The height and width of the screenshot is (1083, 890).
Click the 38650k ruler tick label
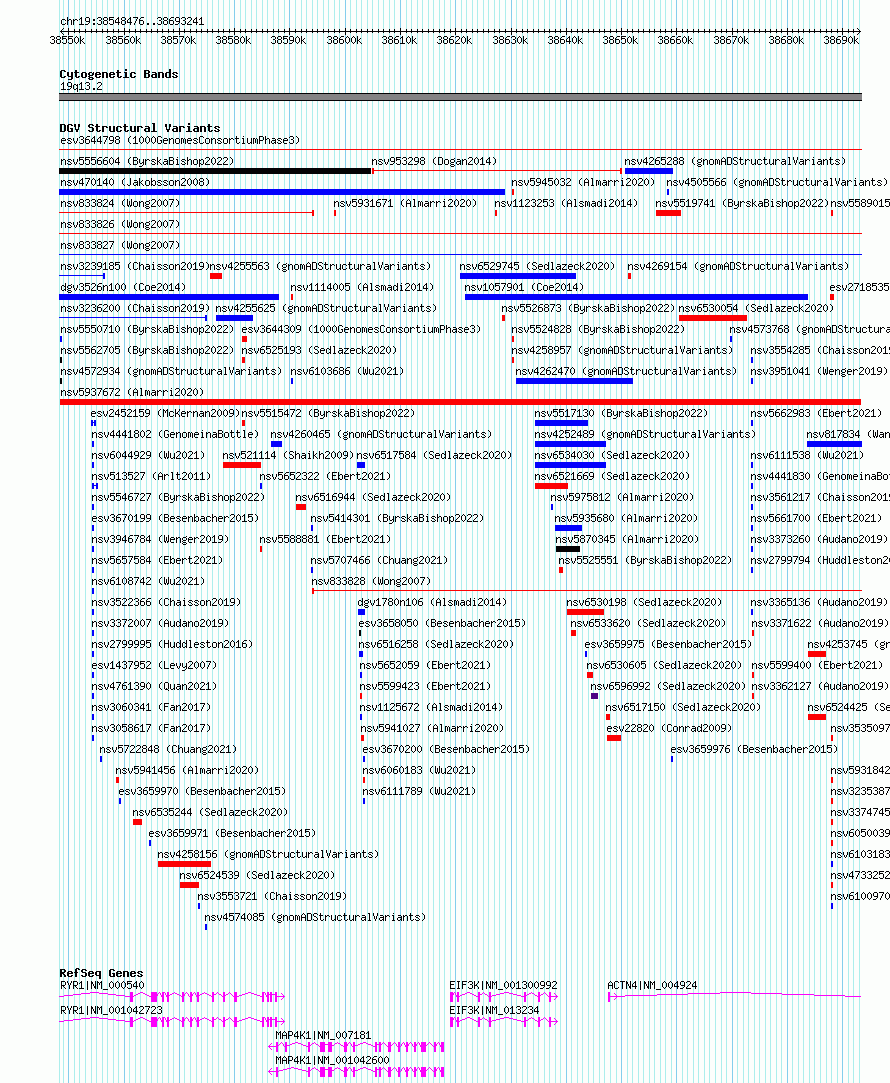coord(620,41)
